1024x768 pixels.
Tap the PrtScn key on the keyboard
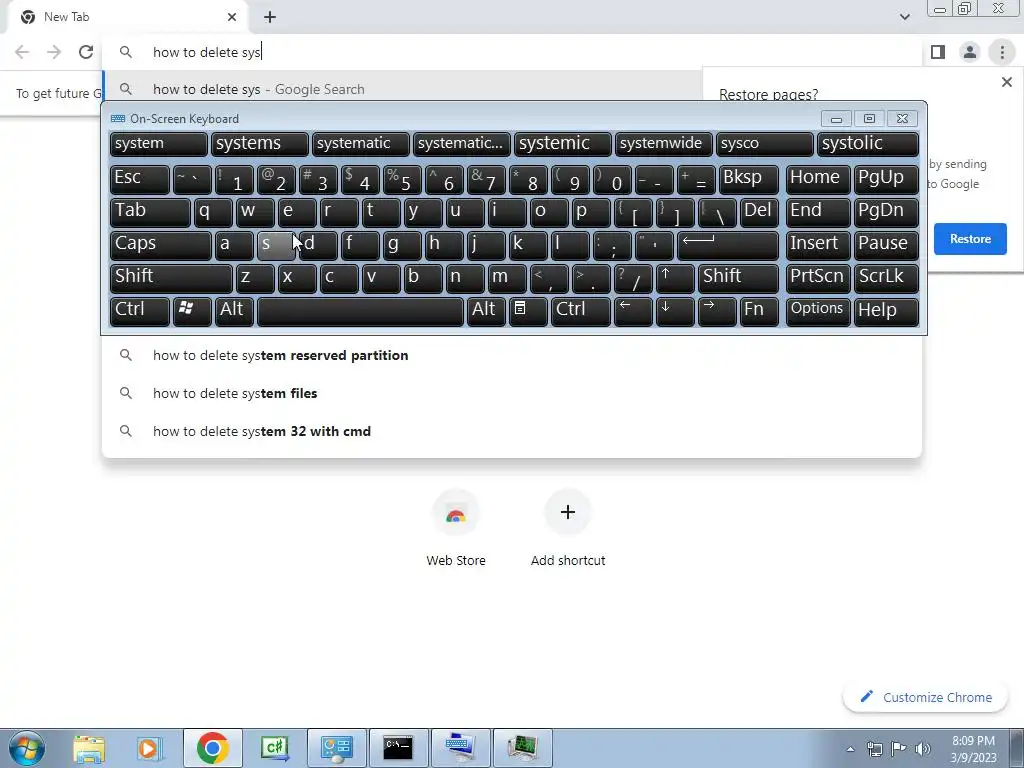[818, 278]
